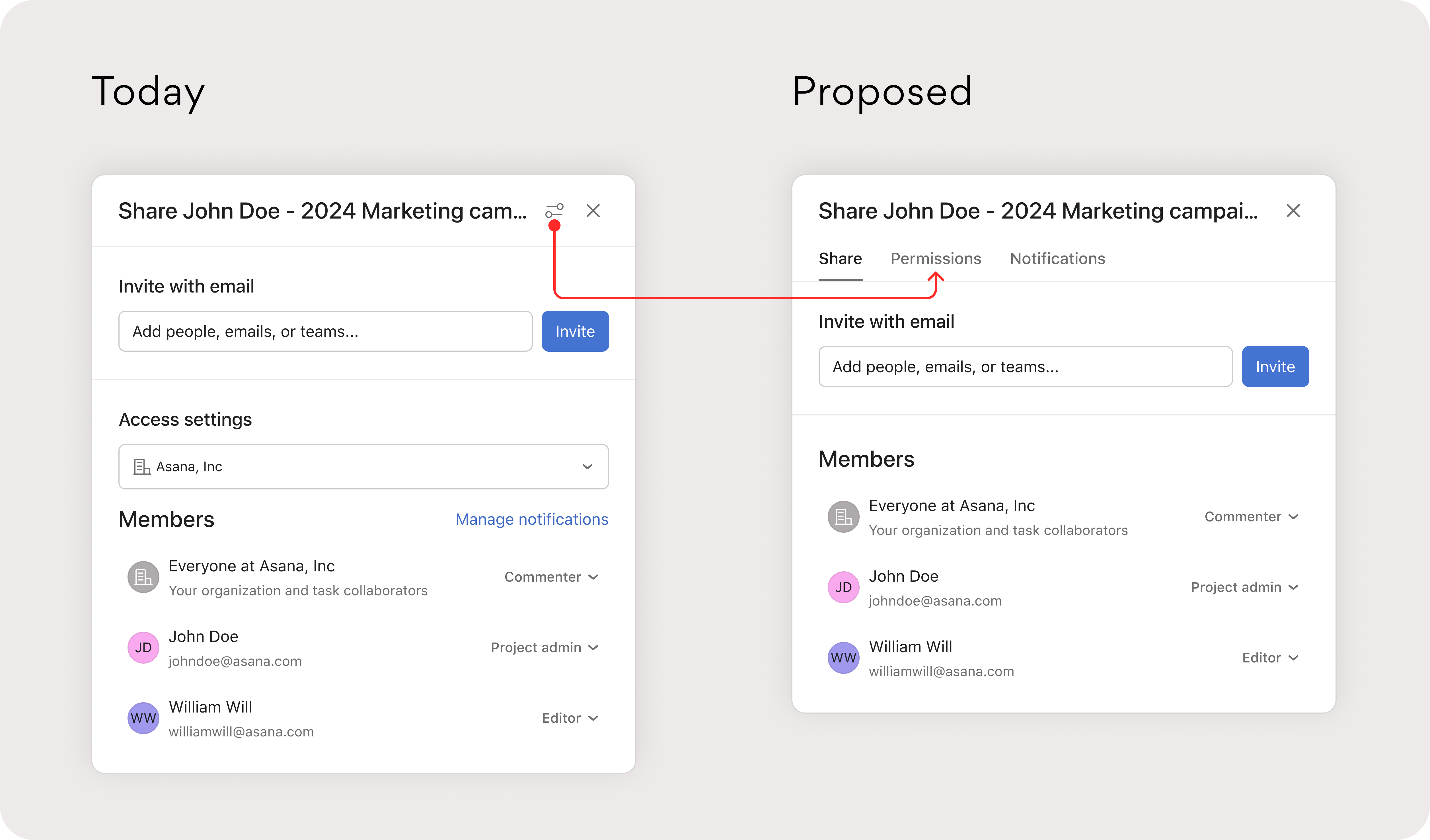Select John Doe's pink avatar in Proposed dialog

pos(843,587)
